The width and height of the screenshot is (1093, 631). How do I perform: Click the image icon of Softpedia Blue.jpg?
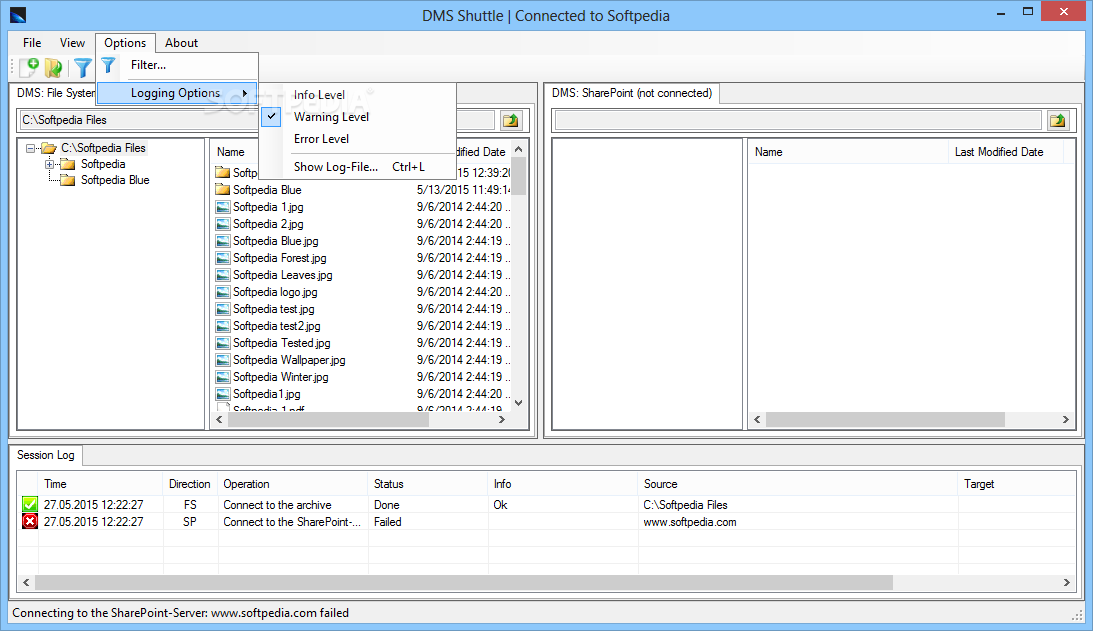222,241
